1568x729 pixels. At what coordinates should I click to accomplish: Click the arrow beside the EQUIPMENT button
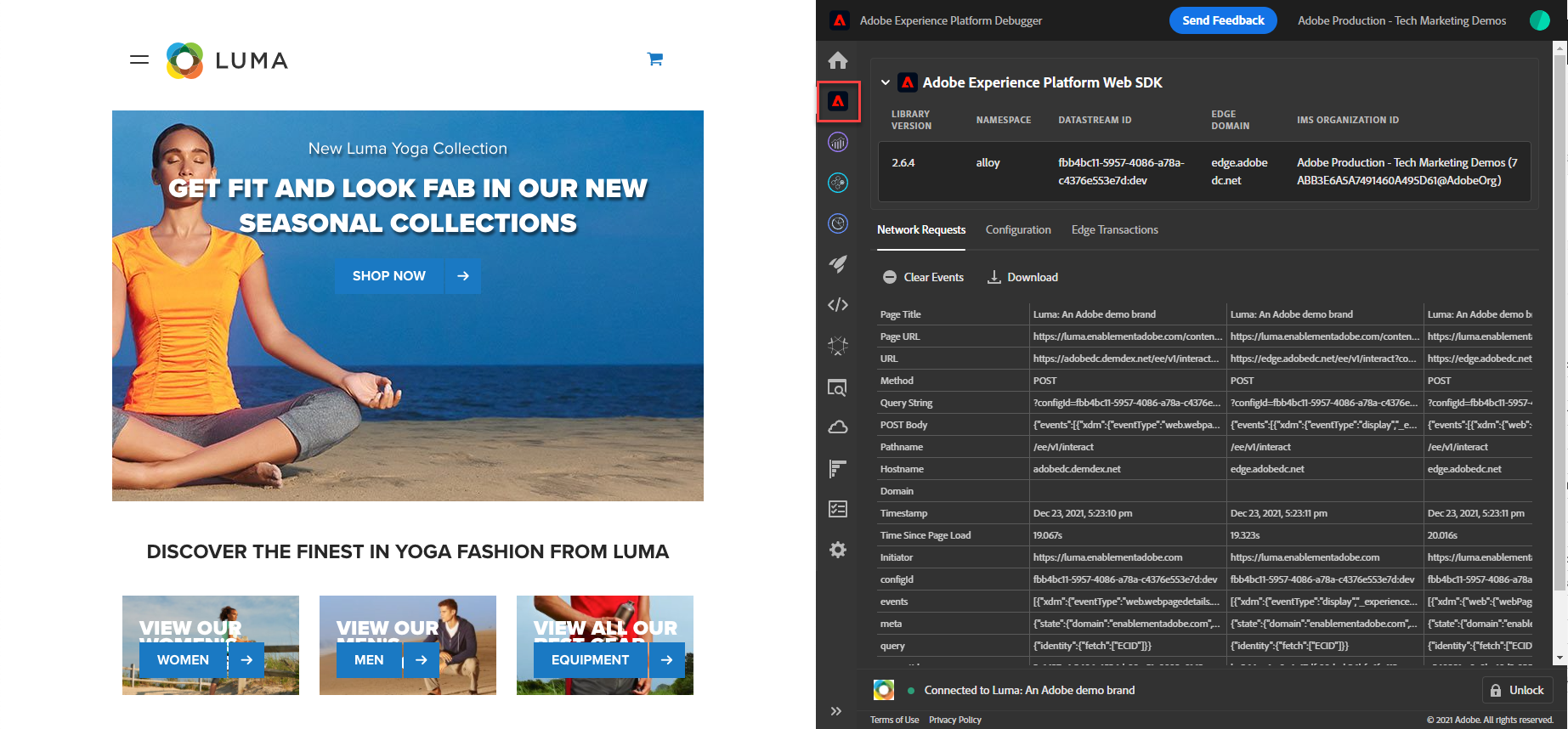(x=667, y=660)
